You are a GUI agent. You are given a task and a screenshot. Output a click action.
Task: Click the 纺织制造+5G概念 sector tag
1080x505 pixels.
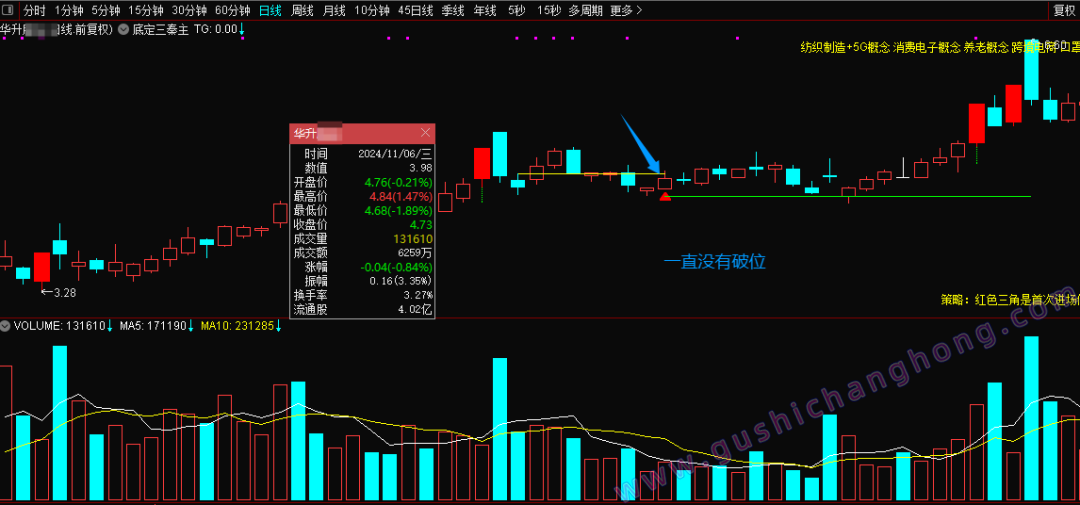point(844,48)
